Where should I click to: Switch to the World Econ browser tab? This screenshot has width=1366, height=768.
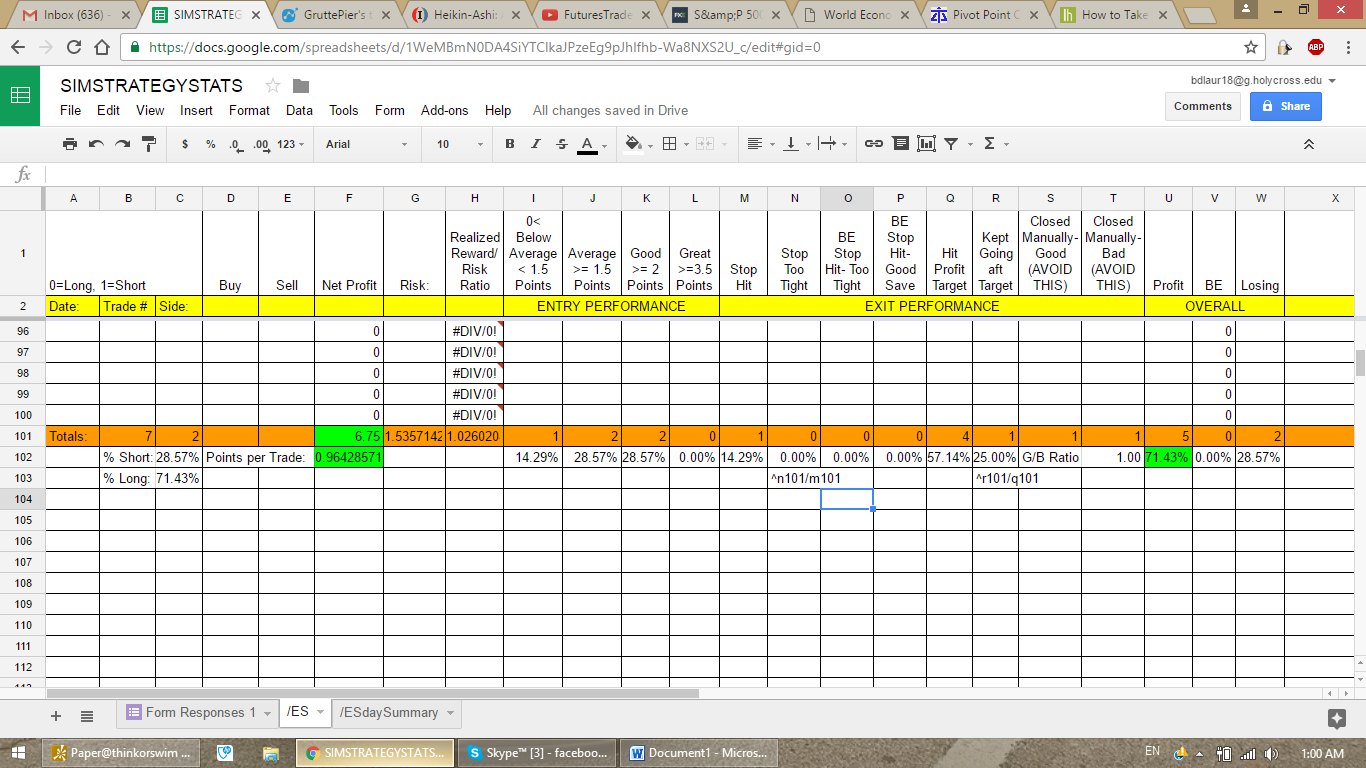click(x=857, y=15)
